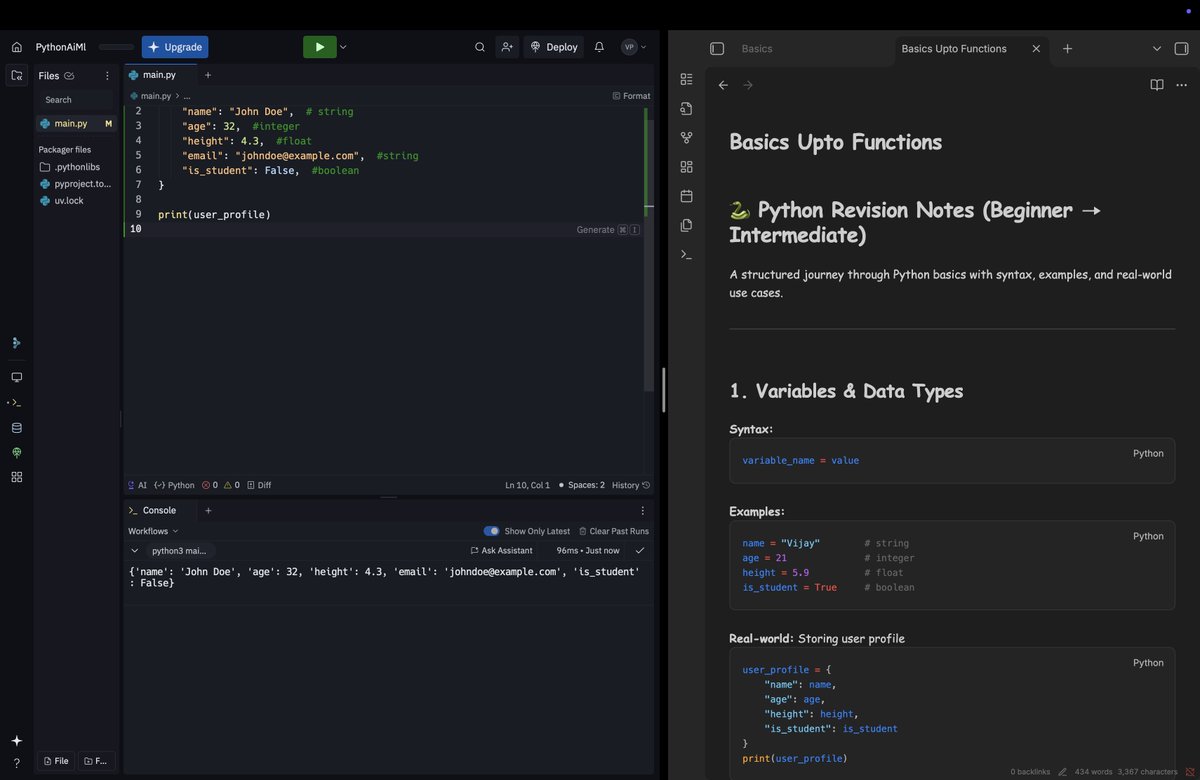Toggle Show Only Latest switch
Viewport: 1200px width, 780px height.
coord(491,531)
